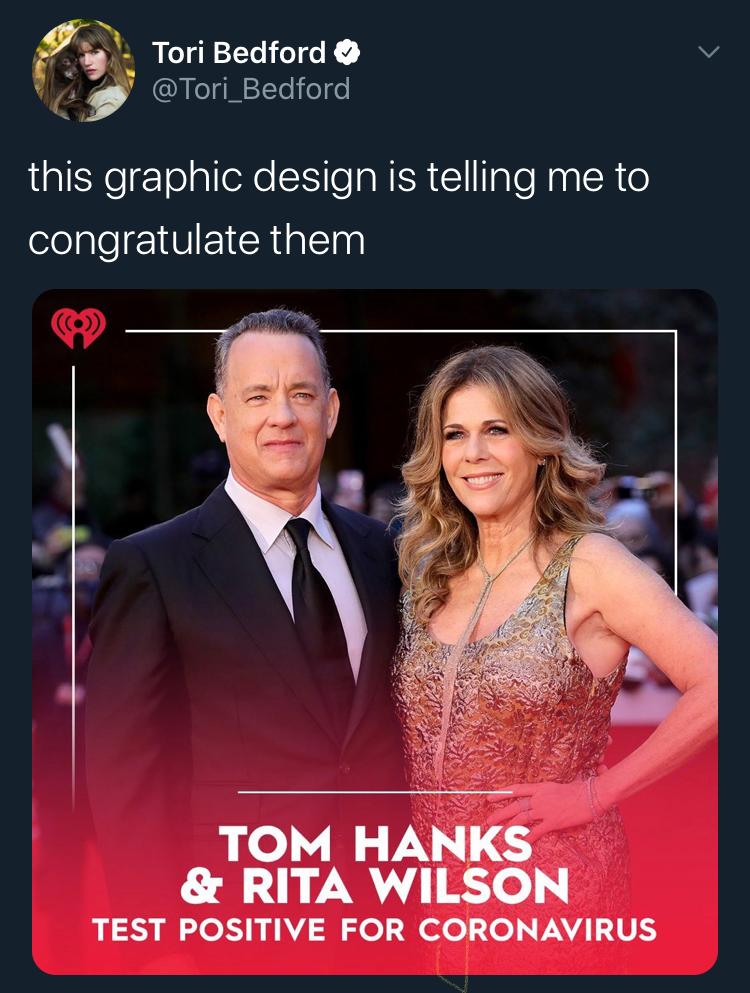Click the iHeartRadio heart logo in image

pyautogui.click(x=79, y=327)
